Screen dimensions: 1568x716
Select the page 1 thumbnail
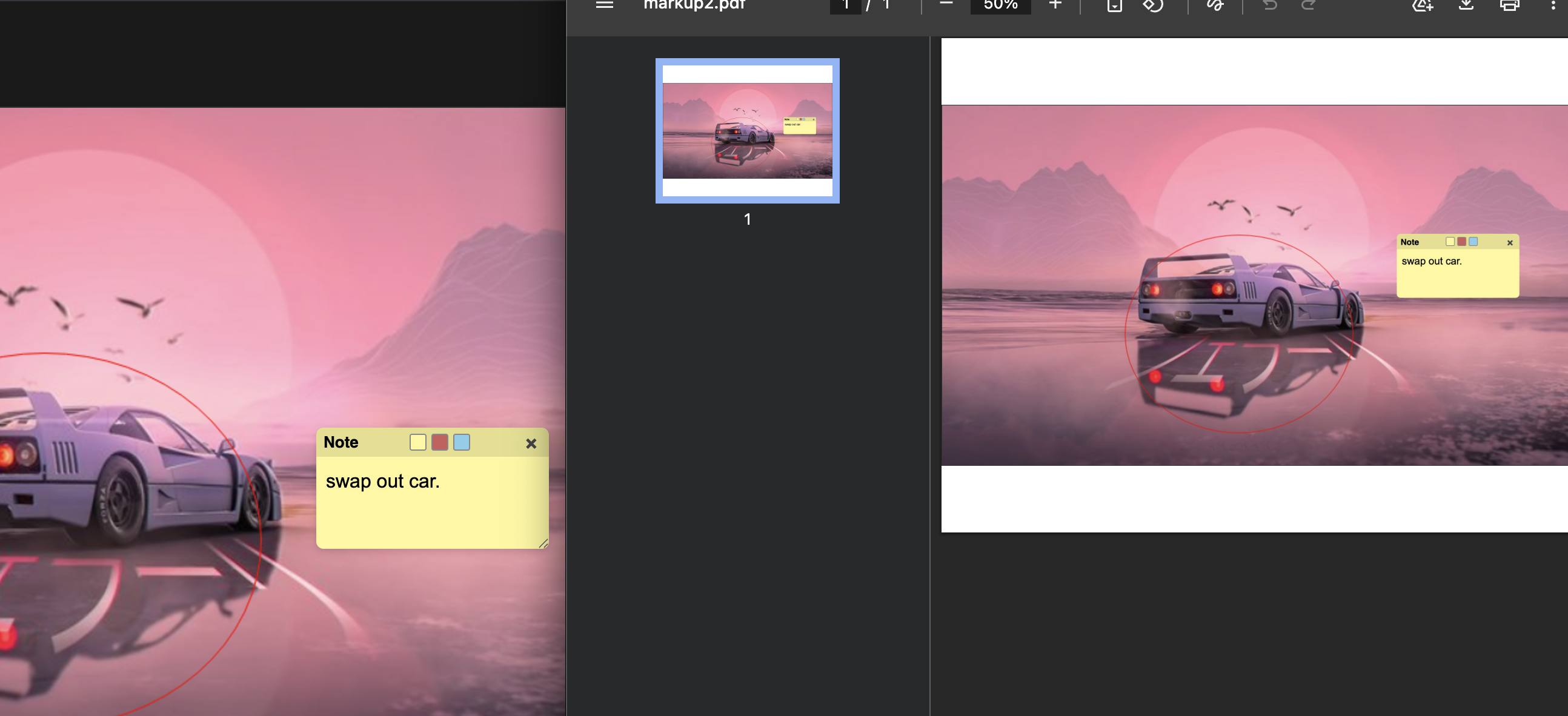pos(748,131)
